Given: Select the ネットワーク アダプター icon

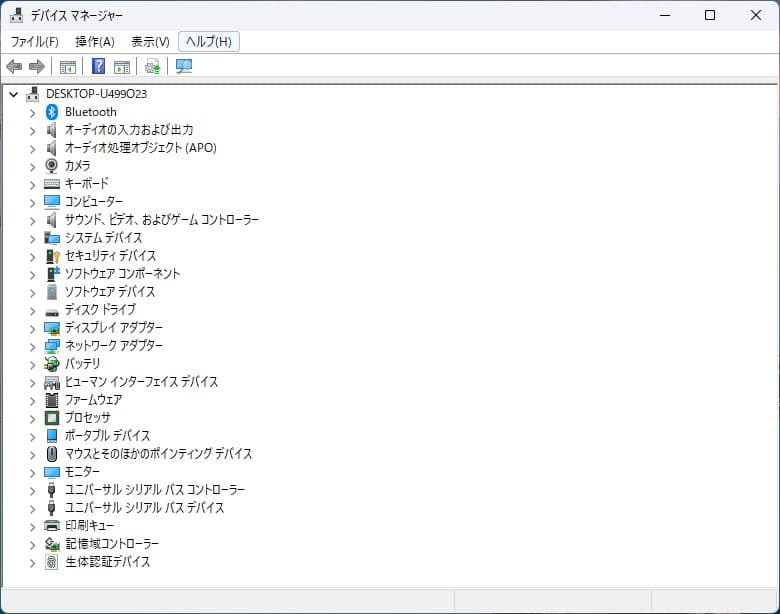Looking at the screenshot, I should point(52,346).
